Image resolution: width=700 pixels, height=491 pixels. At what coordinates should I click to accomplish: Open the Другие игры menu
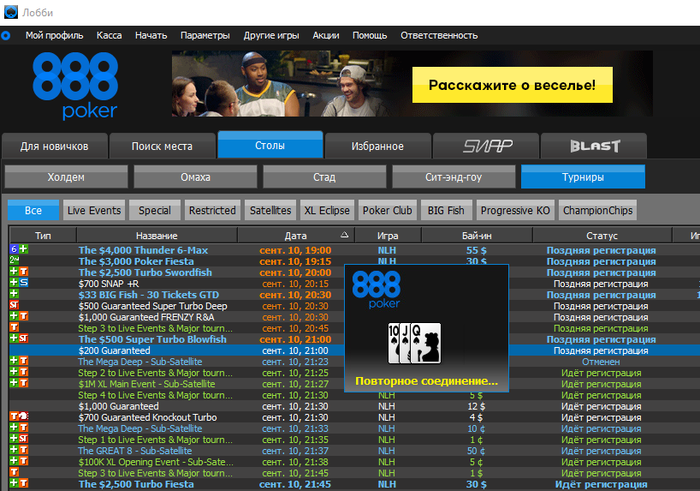[271, 35]
